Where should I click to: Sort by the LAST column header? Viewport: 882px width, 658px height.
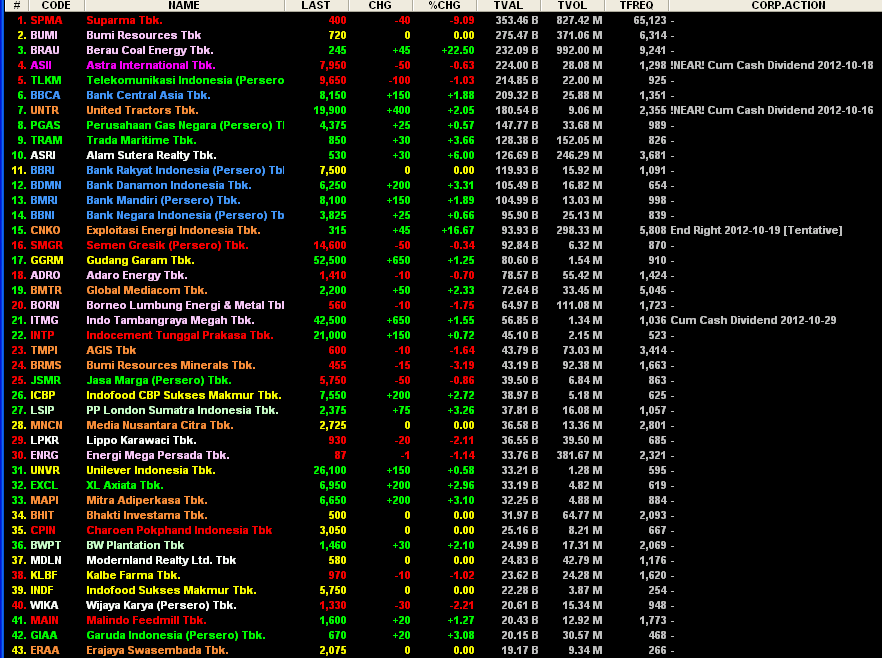316,5
